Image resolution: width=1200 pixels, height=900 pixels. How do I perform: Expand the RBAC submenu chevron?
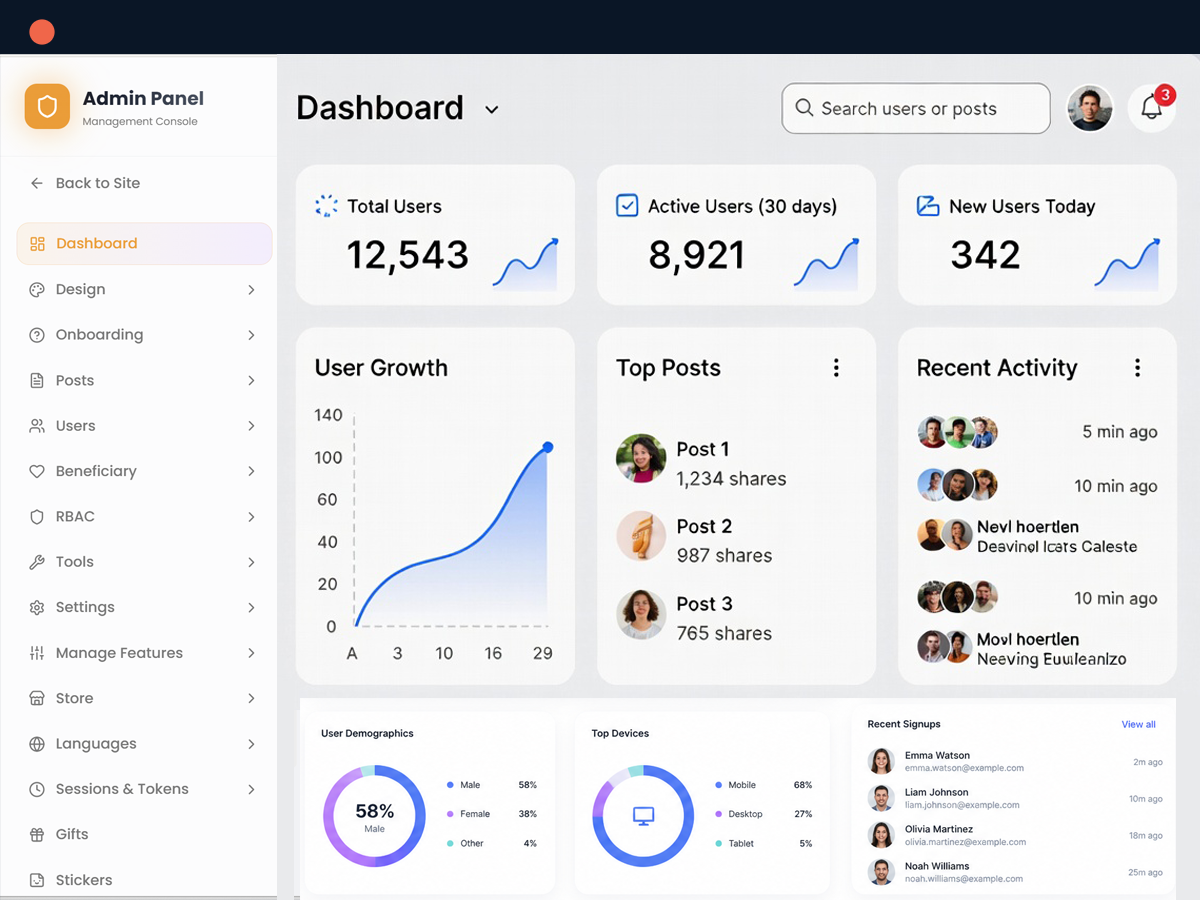point(251,517)
